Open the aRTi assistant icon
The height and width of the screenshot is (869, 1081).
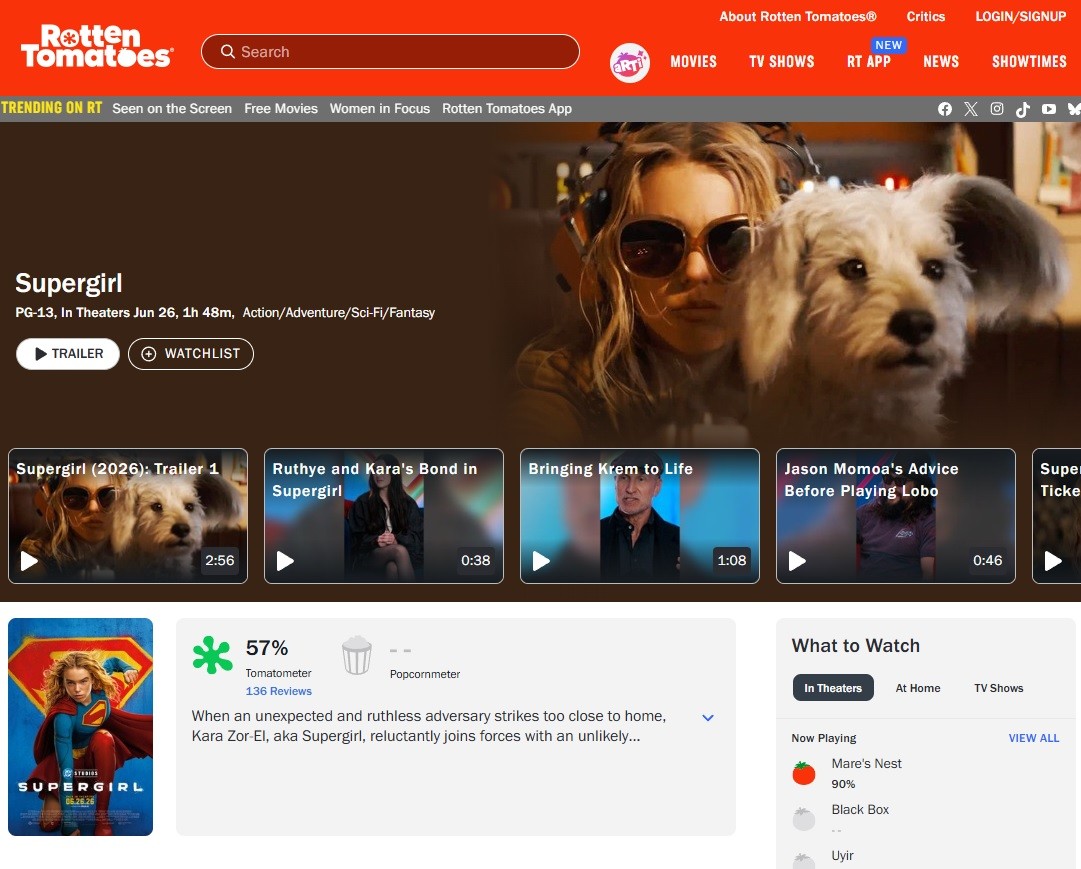[x=629, y=63]
